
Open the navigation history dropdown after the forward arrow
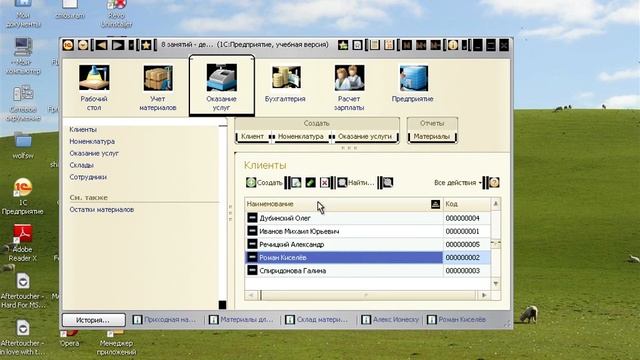pyautogui.click(x=131, y=45)
